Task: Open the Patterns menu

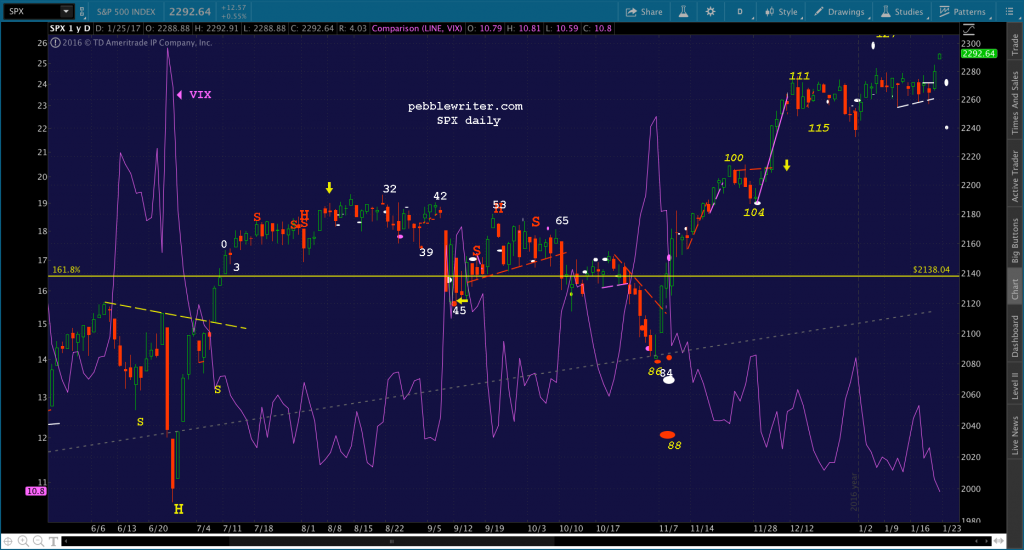Action: click(x=963, y=12)
